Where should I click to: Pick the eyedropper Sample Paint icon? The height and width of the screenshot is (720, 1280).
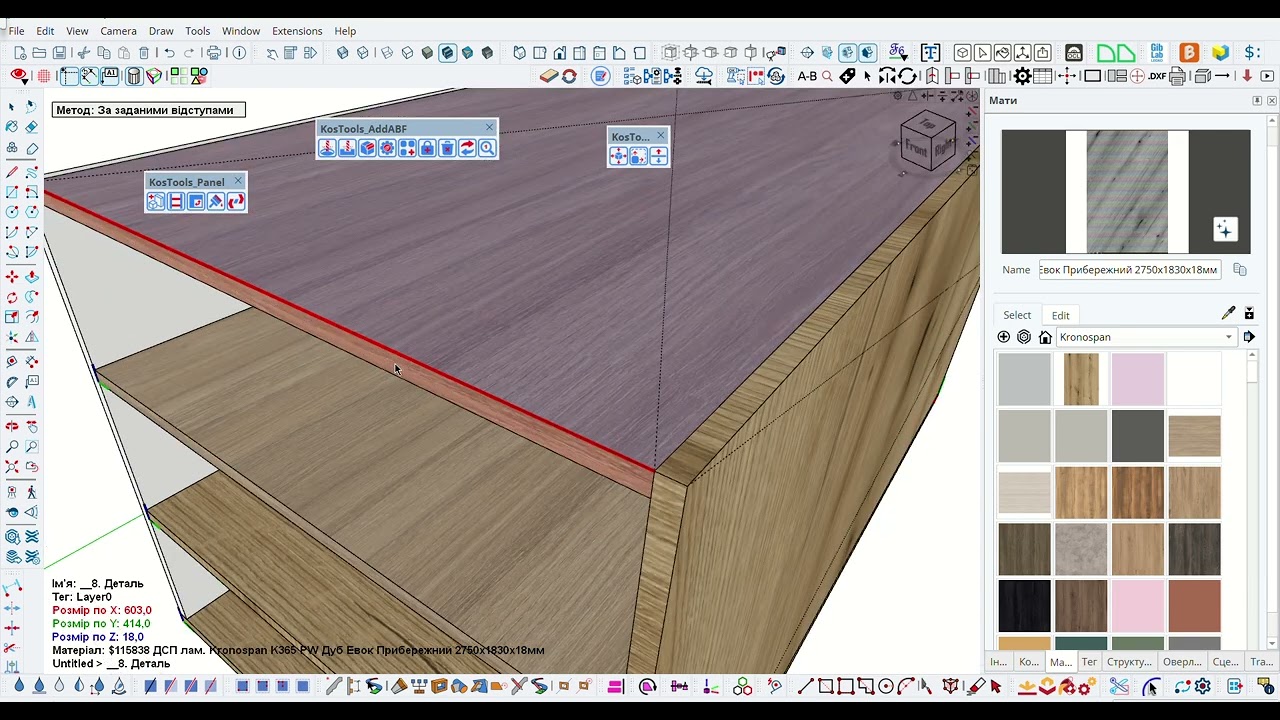pos(1228,313)
